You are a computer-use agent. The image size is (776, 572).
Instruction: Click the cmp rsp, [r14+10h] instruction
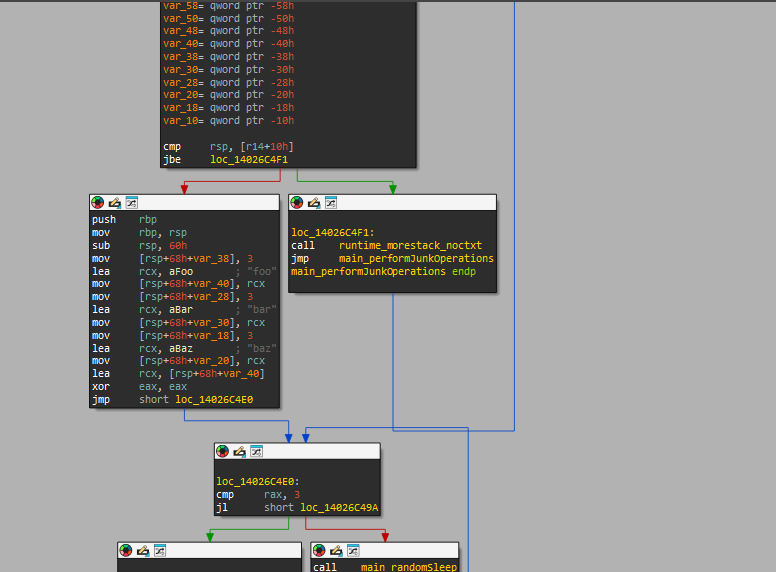coord(228,146)
